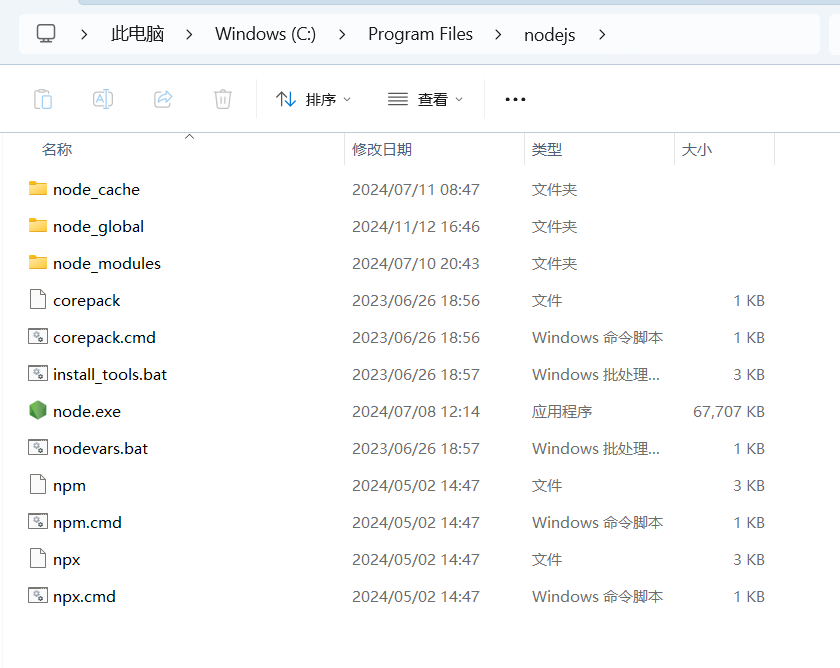The image size is (840, 668).
Task: Select the install_tools.bat file name
Action: (110, 374)
